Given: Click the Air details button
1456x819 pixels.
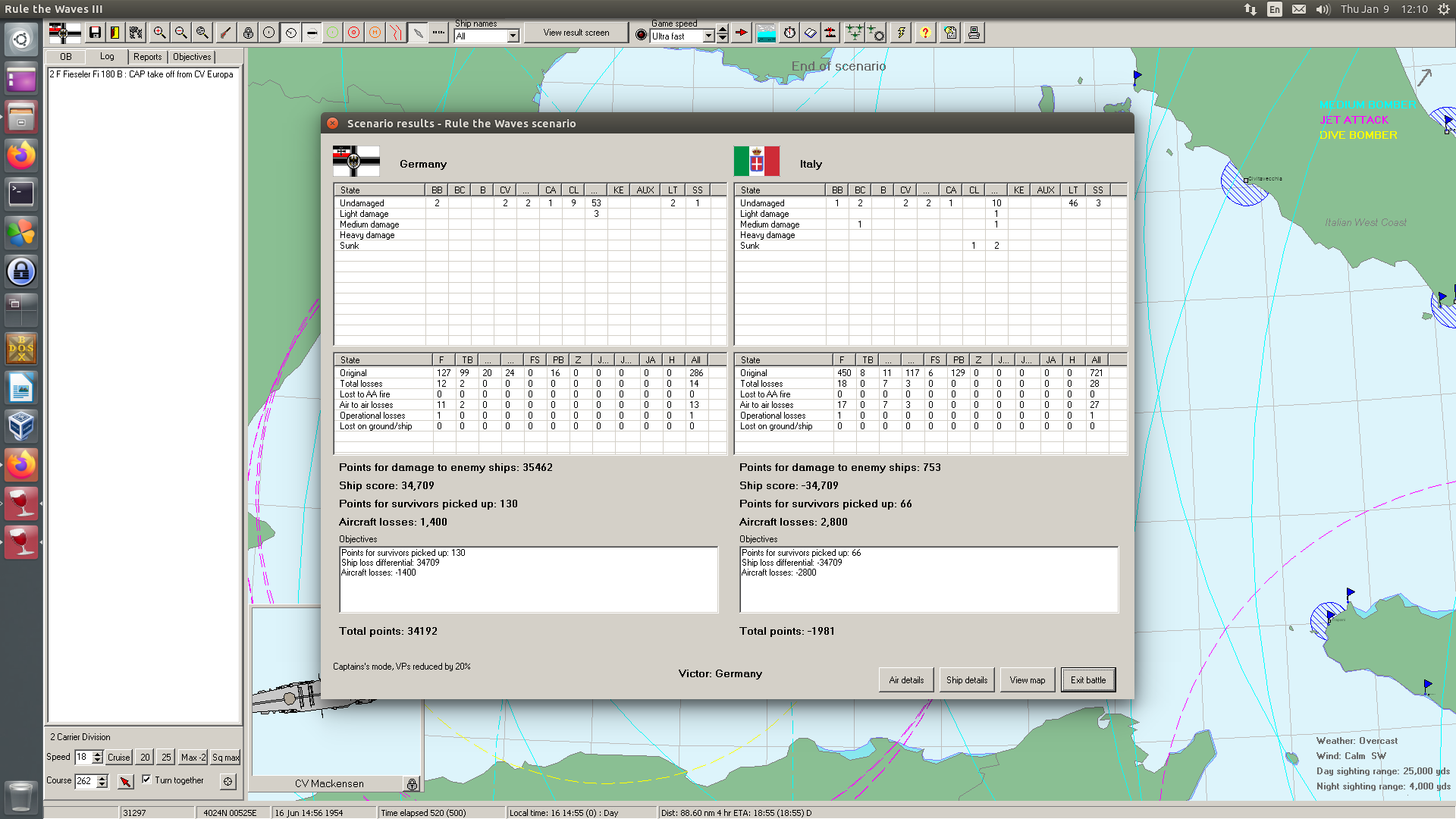Looking at the screenshot, I should pos(906,680).
